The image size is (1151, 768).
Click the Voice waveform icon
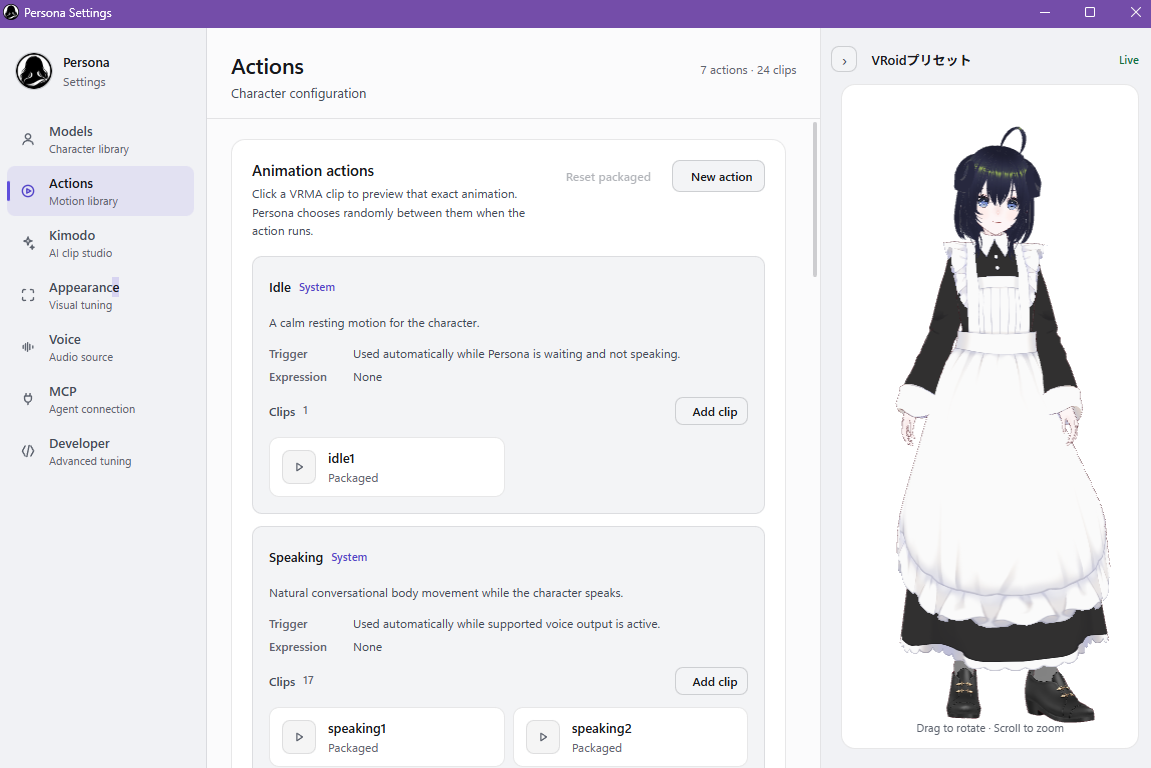coord(28,347)
